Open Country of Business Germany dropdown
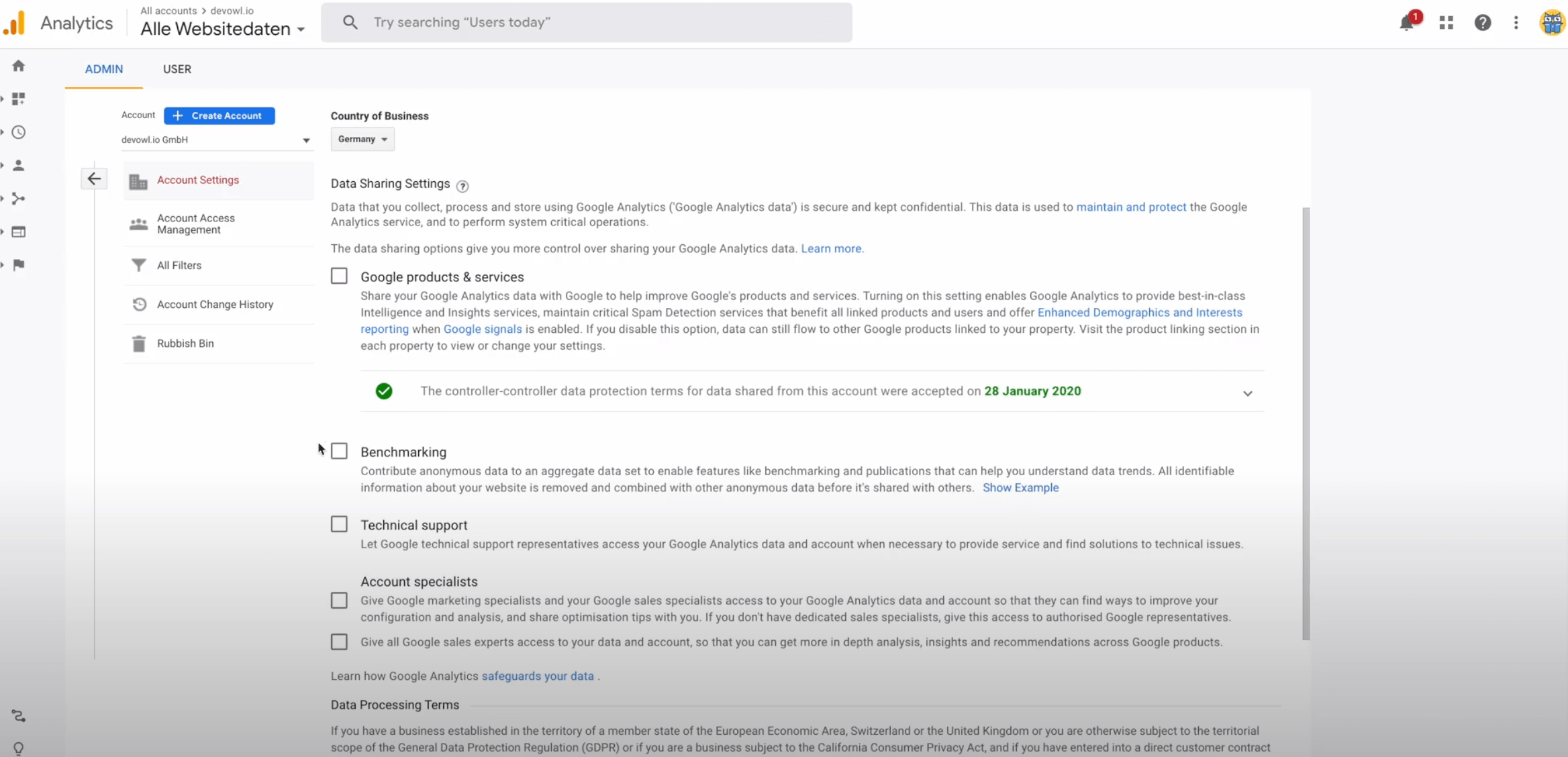This screenshot has width=1568, height=757. click(362, 139)
